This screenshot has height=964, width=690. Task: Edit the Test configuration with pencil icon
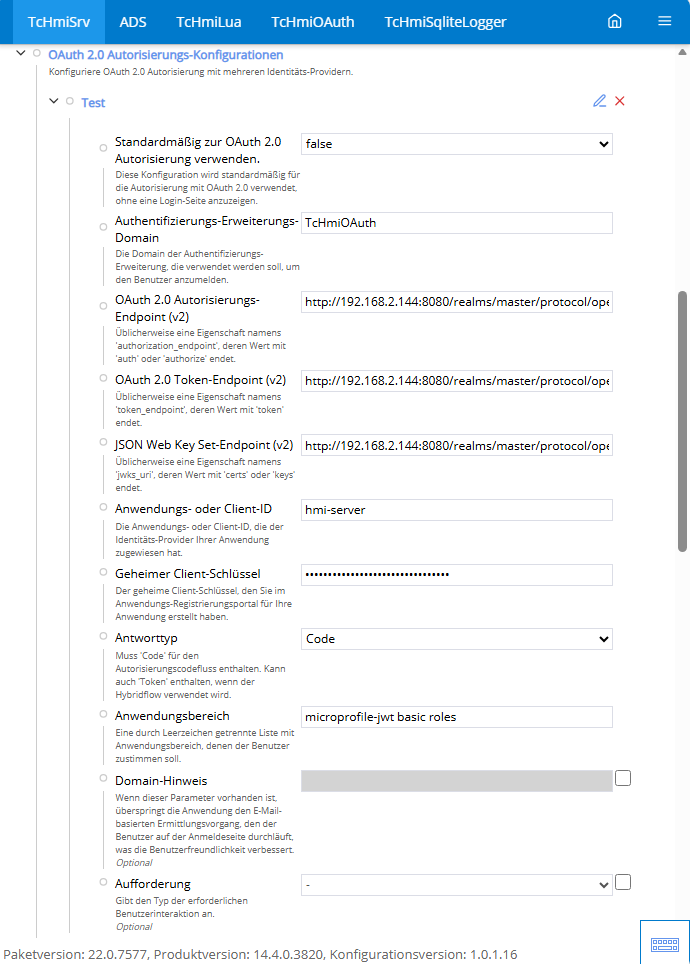[600, 101]
